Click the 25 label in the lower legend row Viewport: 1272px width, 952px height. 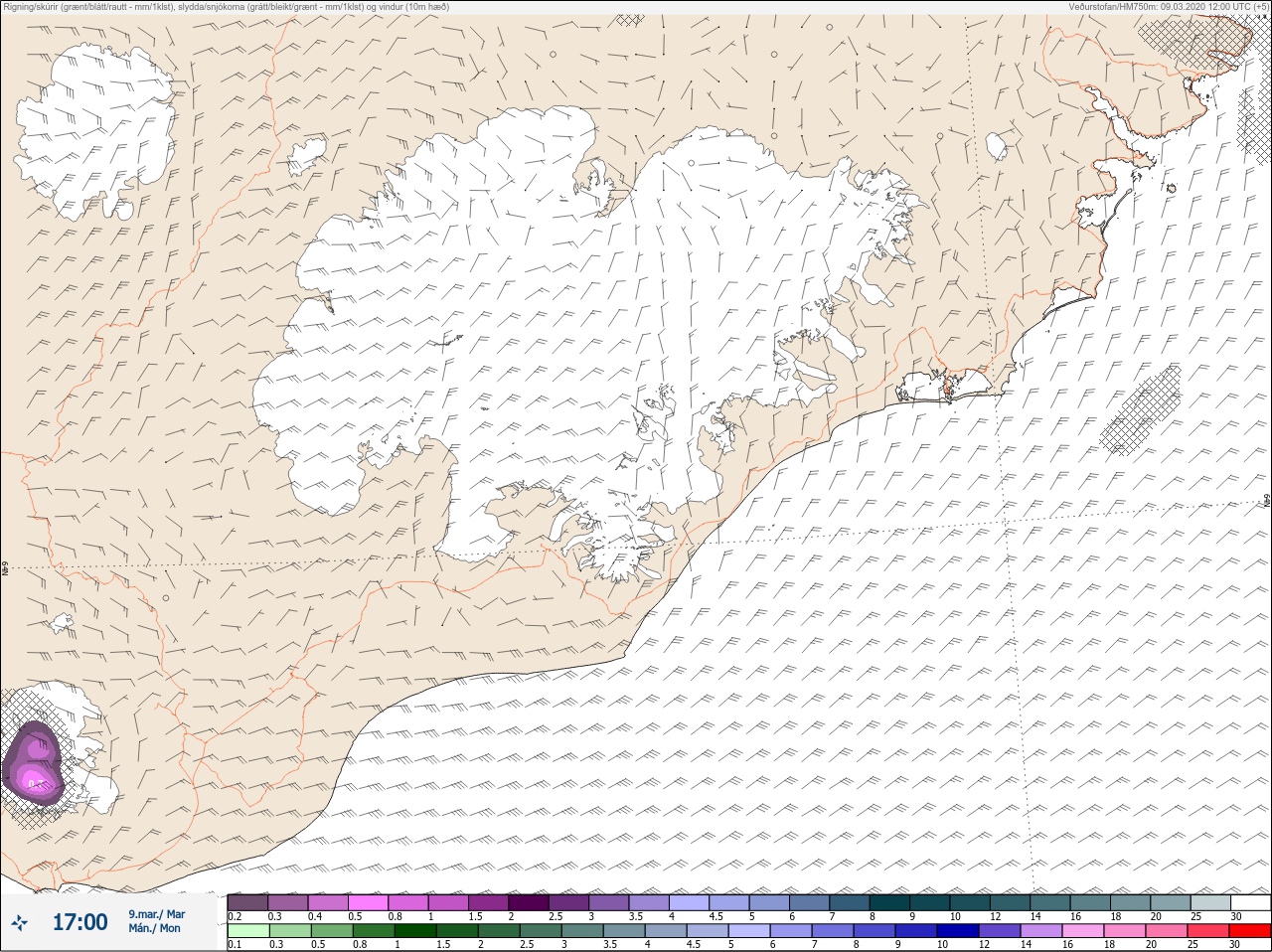pyautogui.click(x=1192, y=945)
